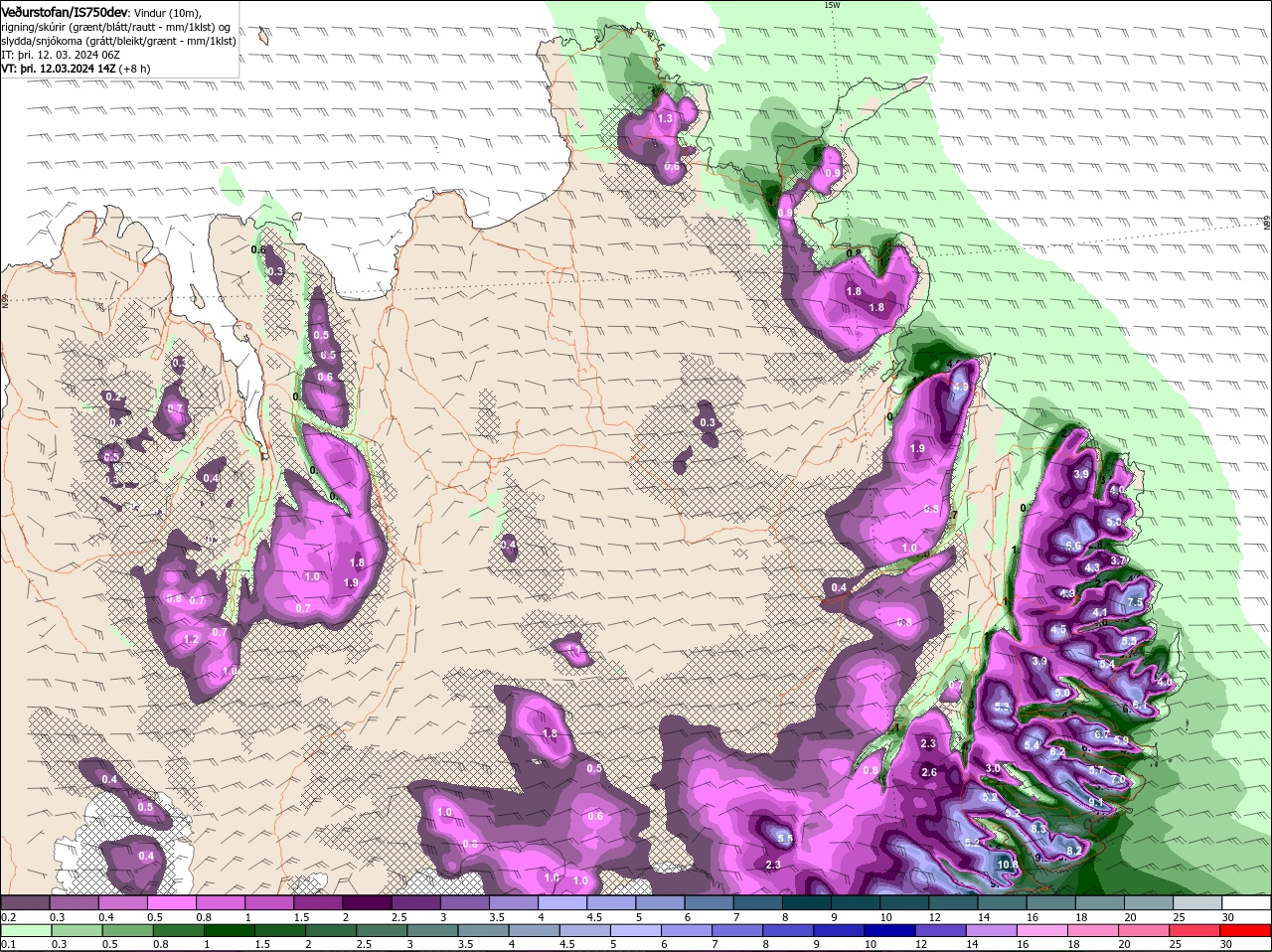1272x952 pixels.
Task: Click the dark plum swatch for 0.2–0.3
Action: pos(27,902)
